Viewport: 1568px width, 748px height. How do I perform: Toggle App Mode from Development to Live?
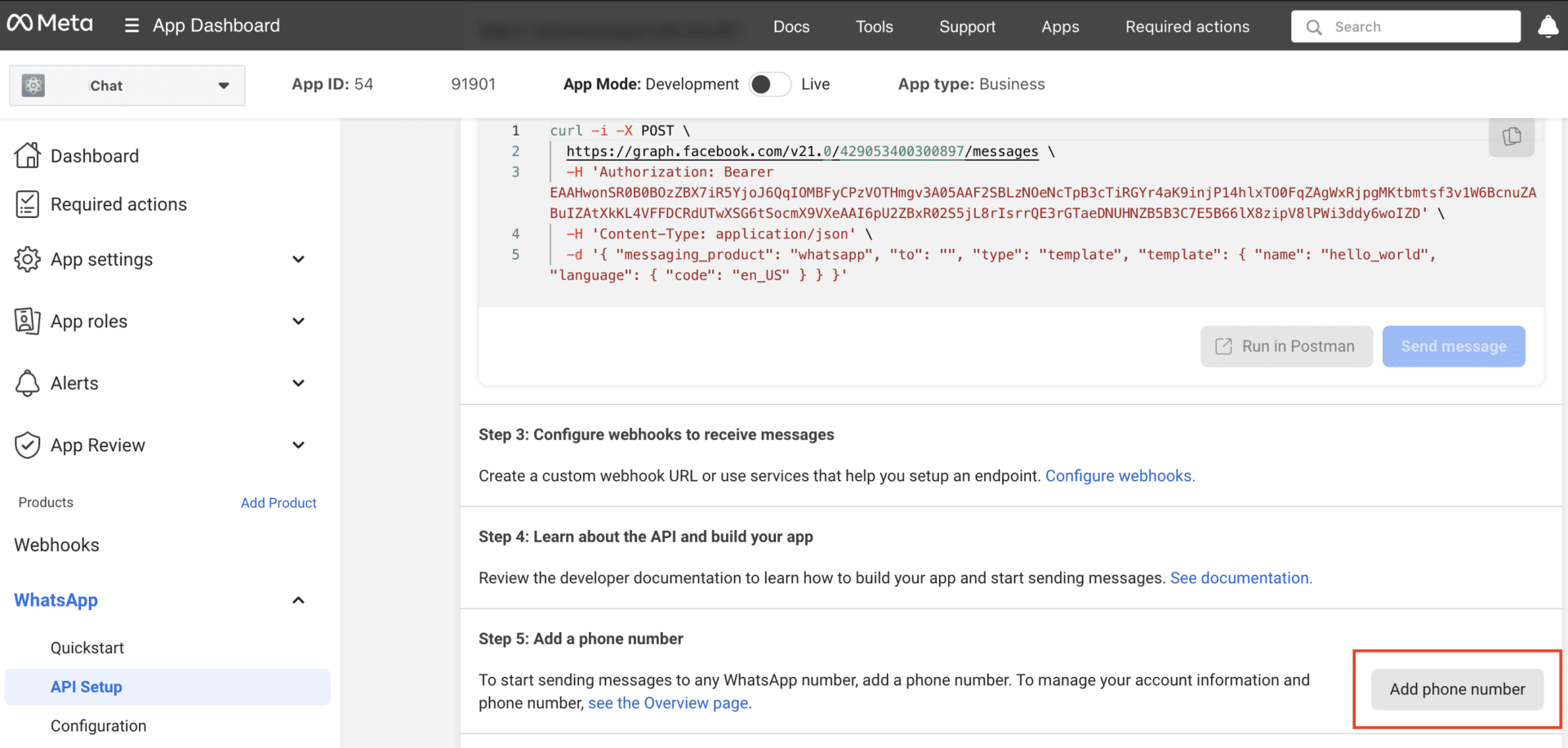769,84
